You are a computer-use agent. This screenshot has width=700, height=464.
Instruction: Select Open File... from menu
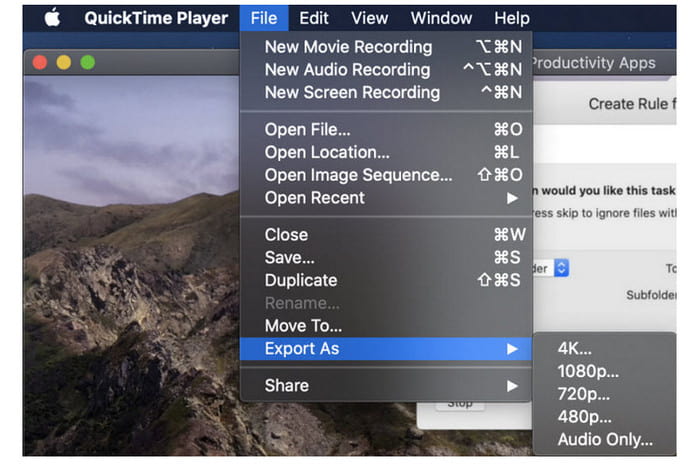pos(386,130)
